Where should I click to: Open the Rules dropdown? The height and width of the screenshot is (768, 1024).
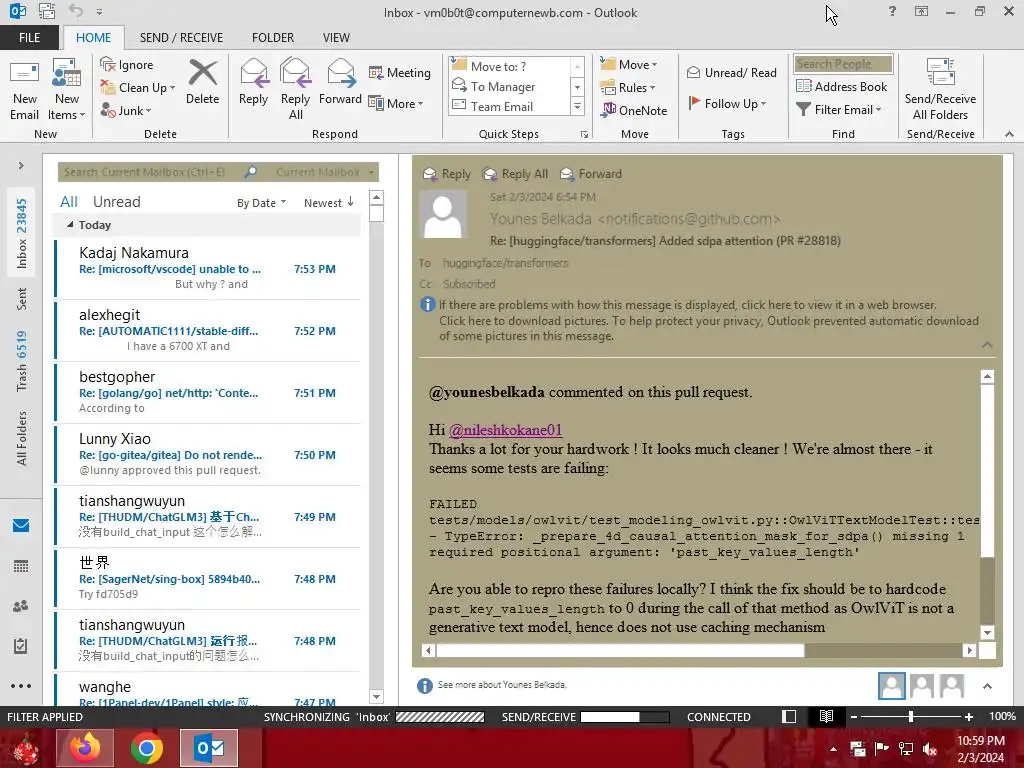[x=628, y=88]
